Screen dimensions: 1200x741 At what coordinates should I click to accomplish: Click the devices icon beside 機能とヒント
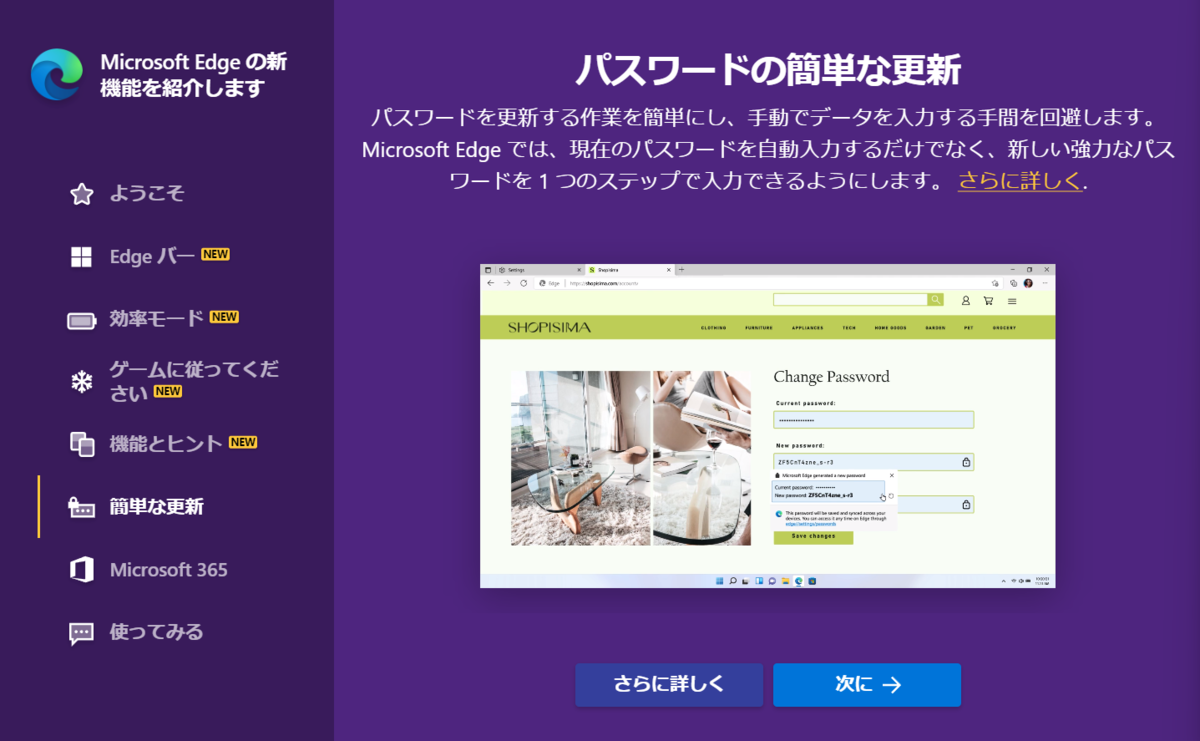coord(82,444)
